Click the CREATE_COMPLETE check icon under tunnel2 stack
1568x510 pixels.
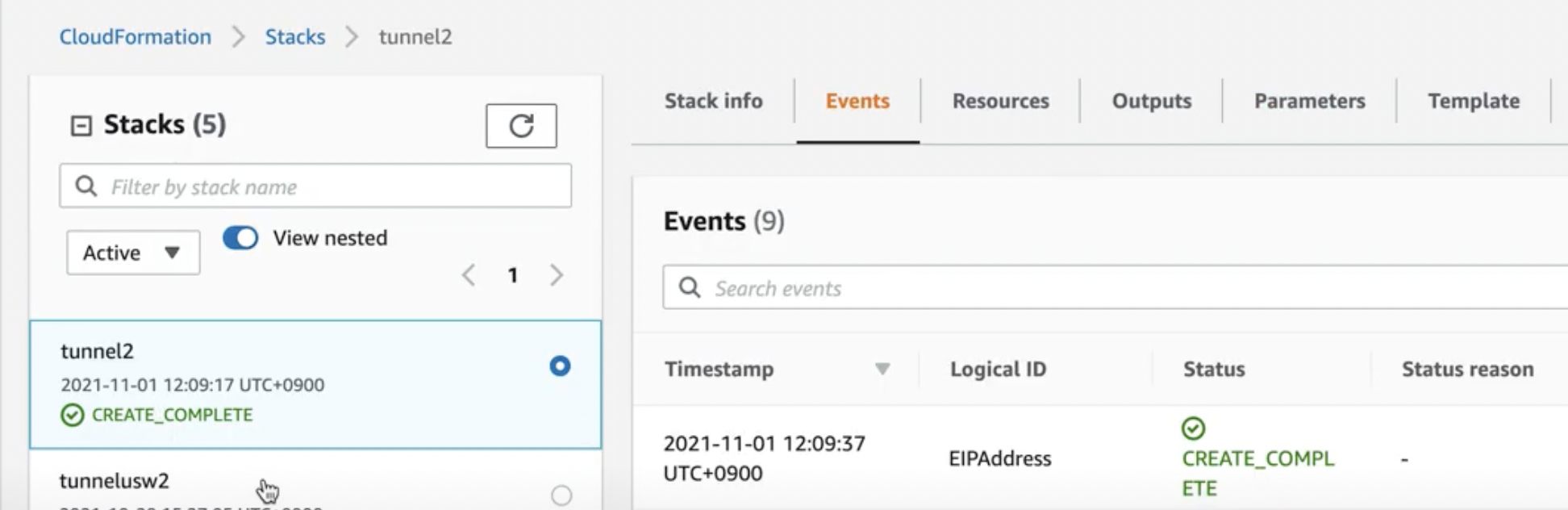pos(73,415)
